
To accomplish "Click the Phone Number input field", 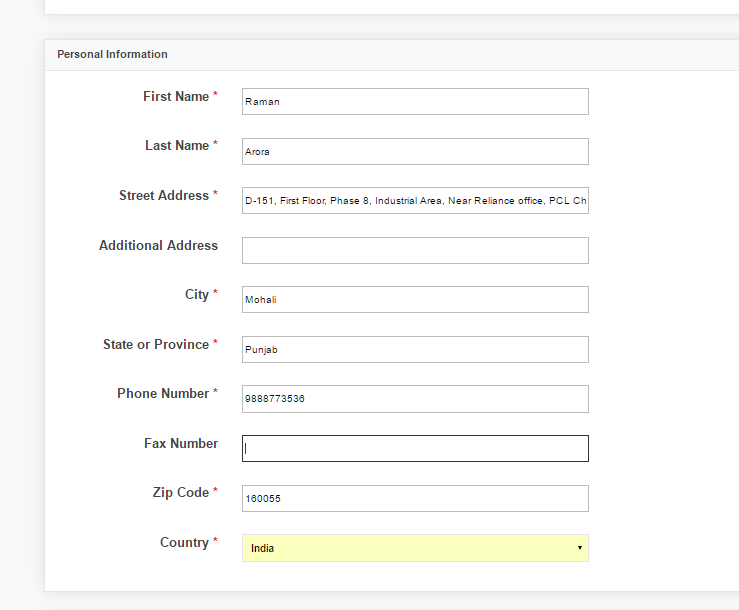I will pos(415,399).
